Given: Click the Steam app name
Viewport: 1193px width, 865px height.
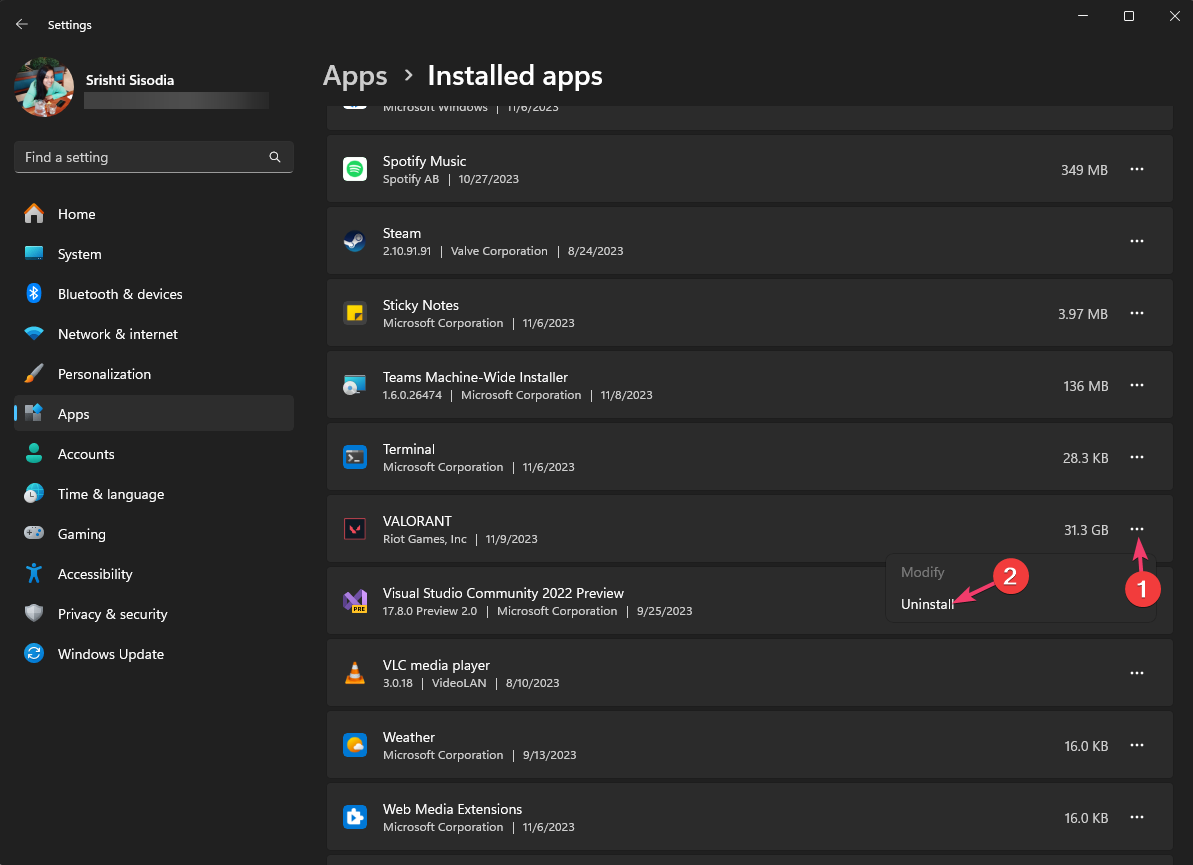Looking at the screenshot, I should point(402,233).
